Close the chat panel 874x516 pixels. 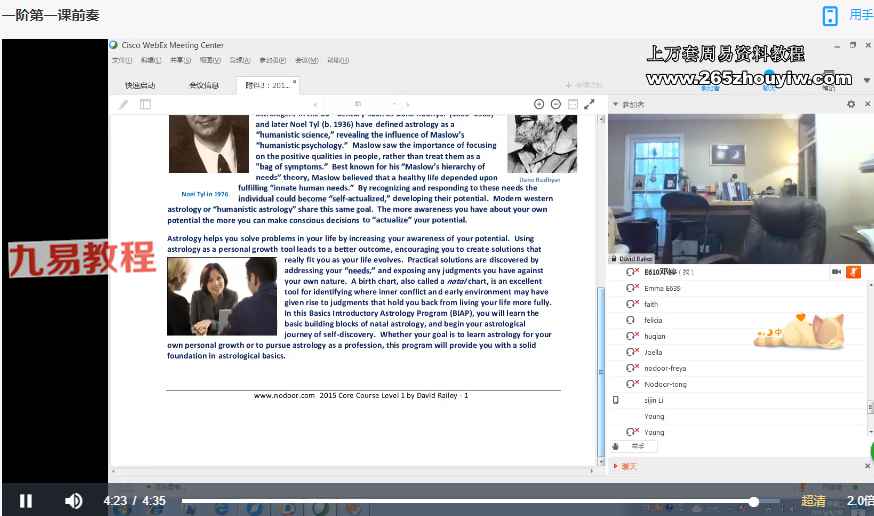point(867,466)
